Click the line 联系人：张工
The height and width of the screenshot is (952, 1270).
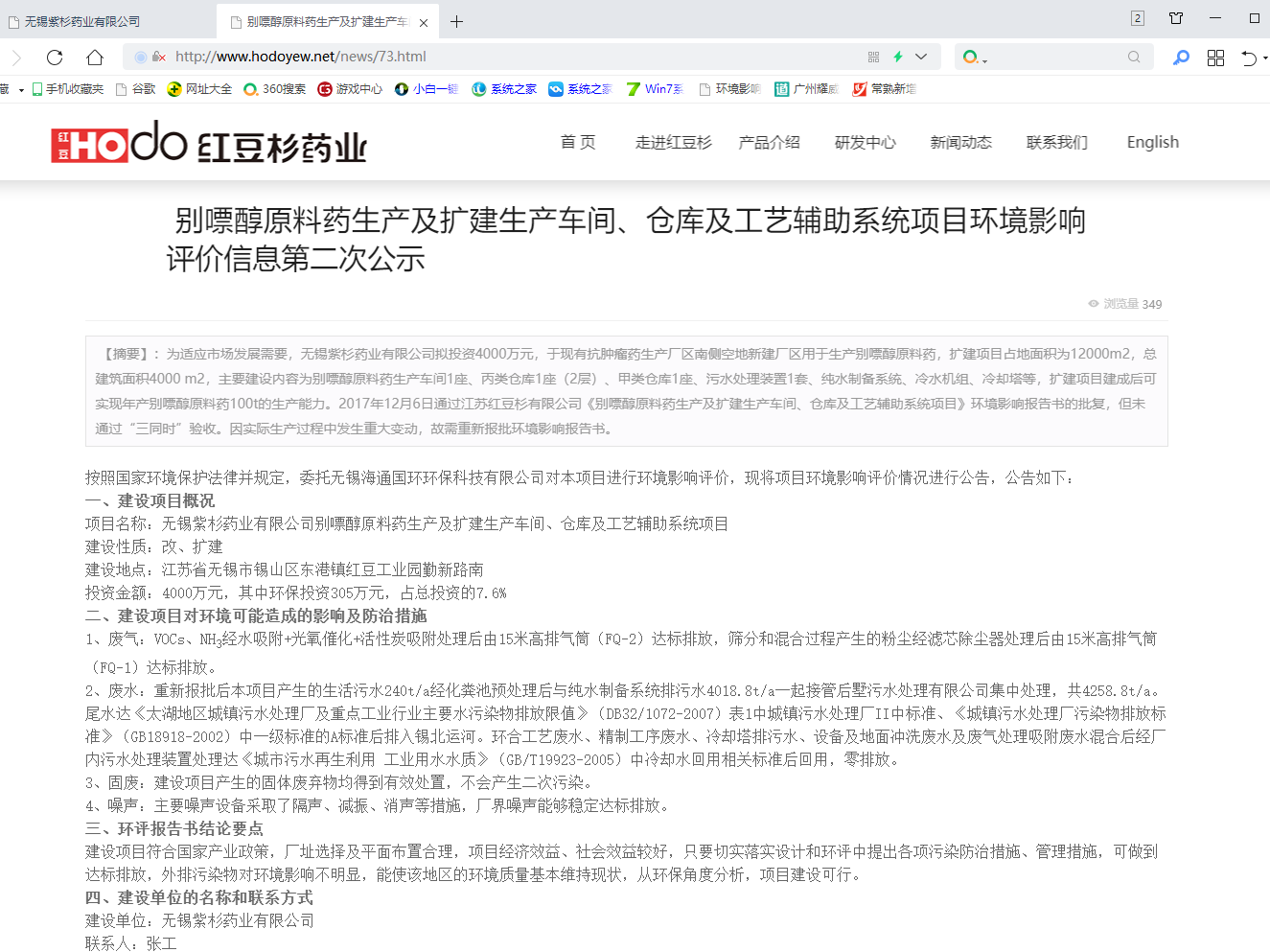click(131, 943)
